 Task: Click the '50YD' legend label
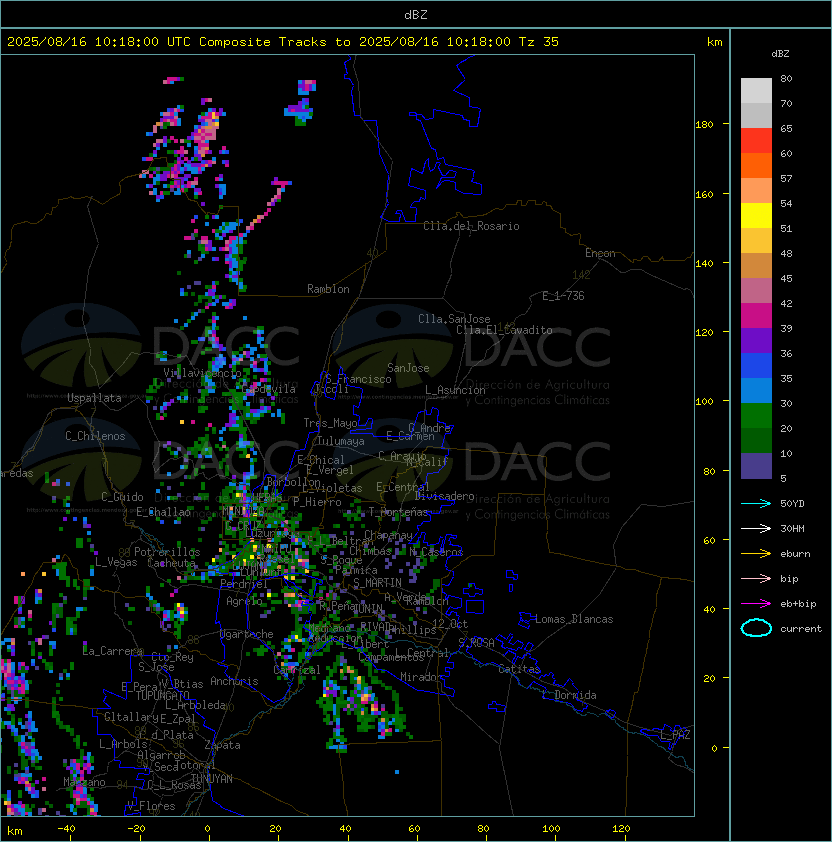pyautogui.click(x=792, y=503)
